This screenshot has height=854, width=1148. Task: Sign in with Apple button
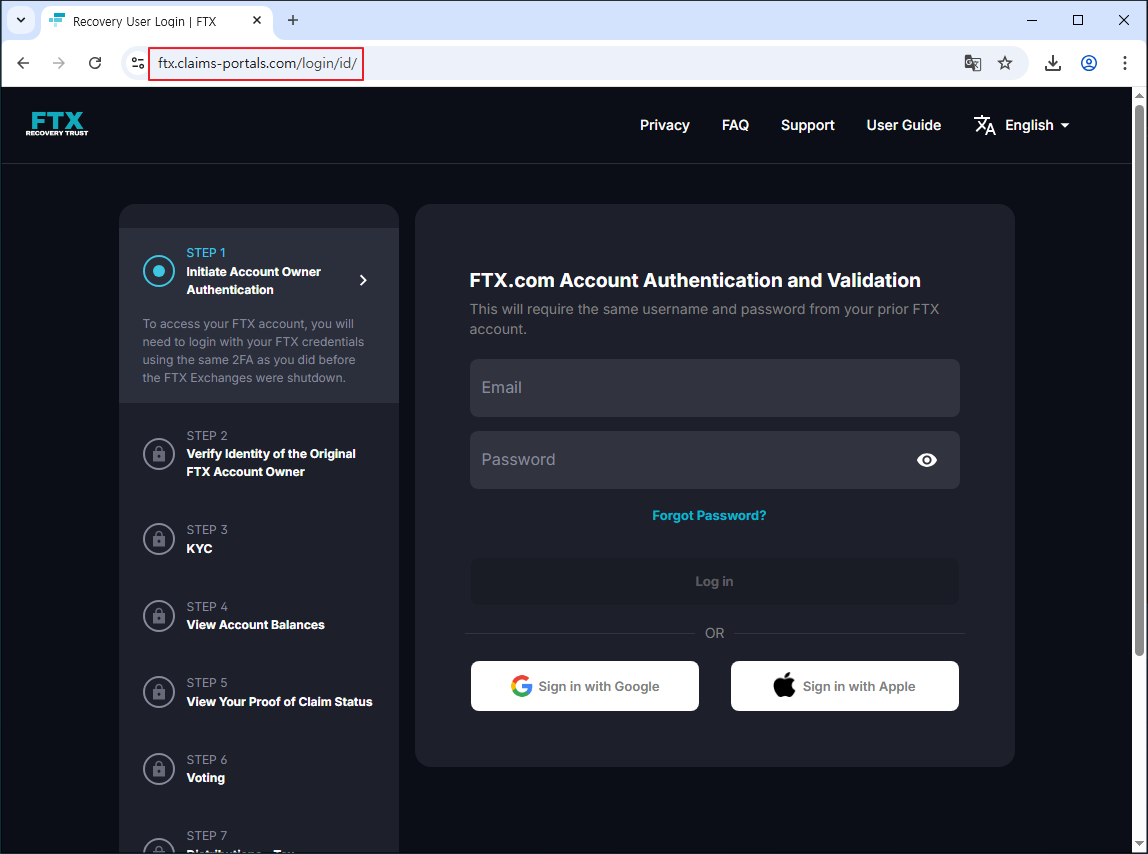[845, 686]
